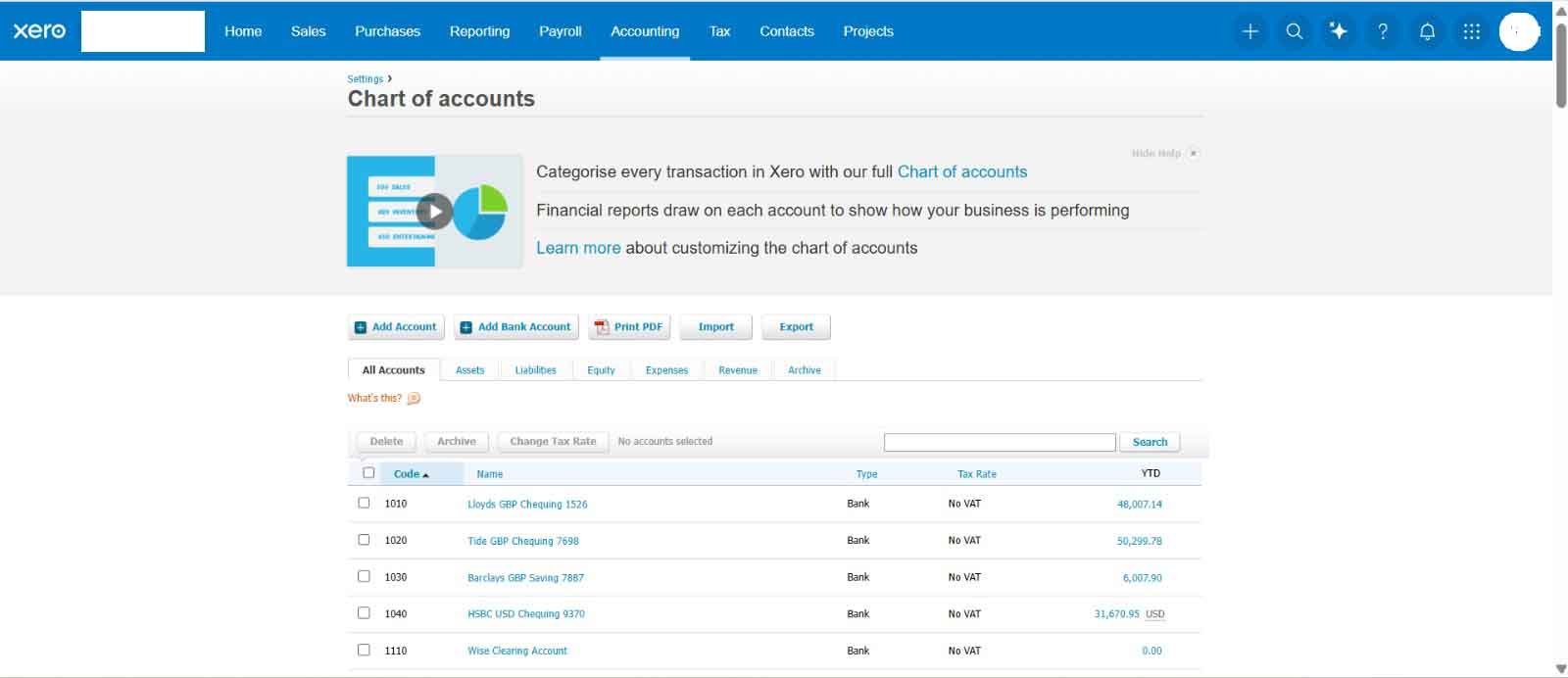Open the notifications bell icon

(1427, 31)
